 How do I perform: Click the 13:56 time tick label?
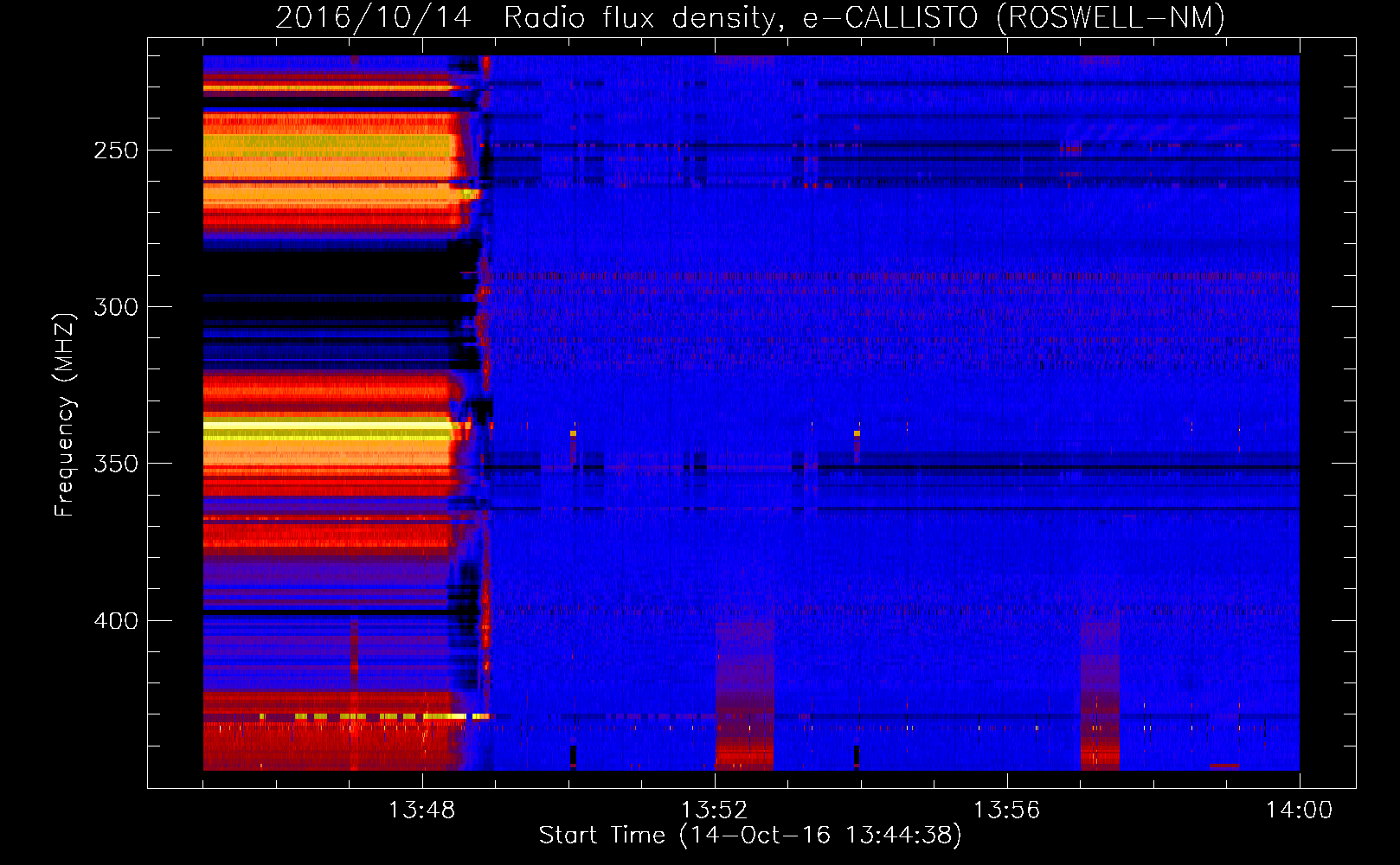coord(1006,811)
